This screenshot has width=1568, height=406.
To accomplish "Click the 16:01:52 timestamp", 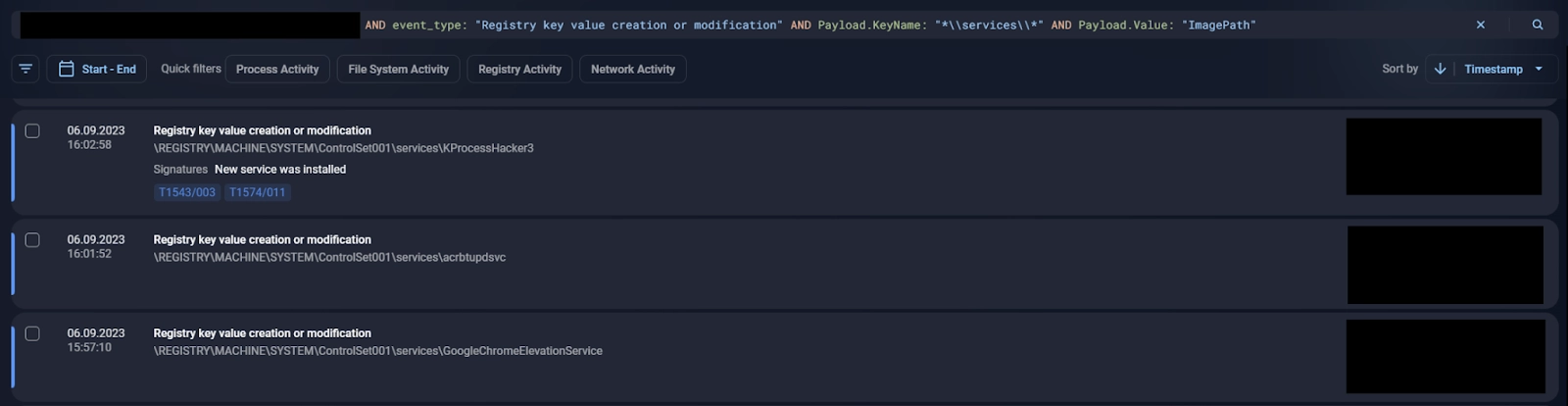I will click(x=89, y=254).
